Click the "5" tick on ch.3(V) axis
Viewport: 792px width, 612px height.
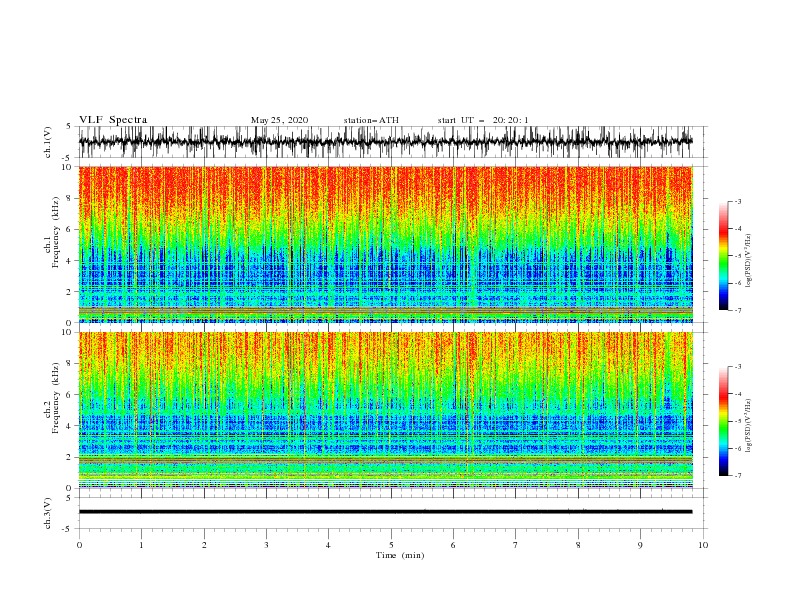pyautogui.click(x=69, y=497)
